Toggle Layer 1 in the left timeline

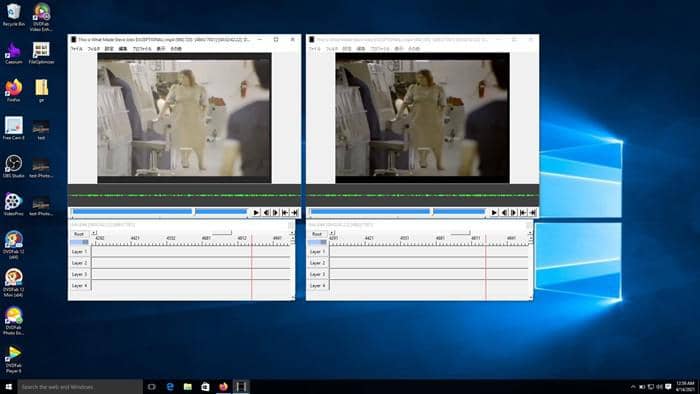coord(80,252)
